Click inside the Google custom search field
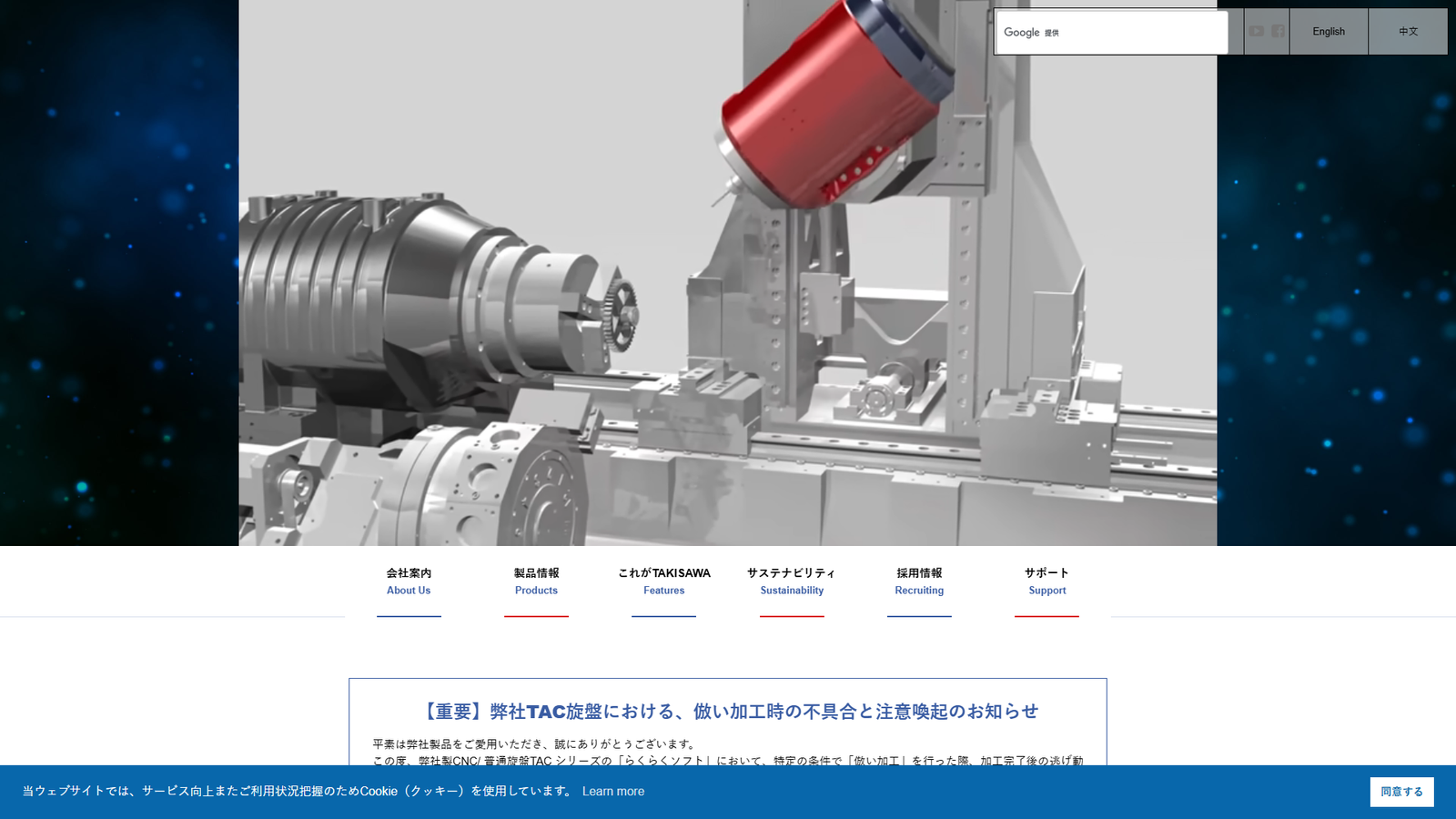This screenshot has width=1456, height=819. [1110, 32]
